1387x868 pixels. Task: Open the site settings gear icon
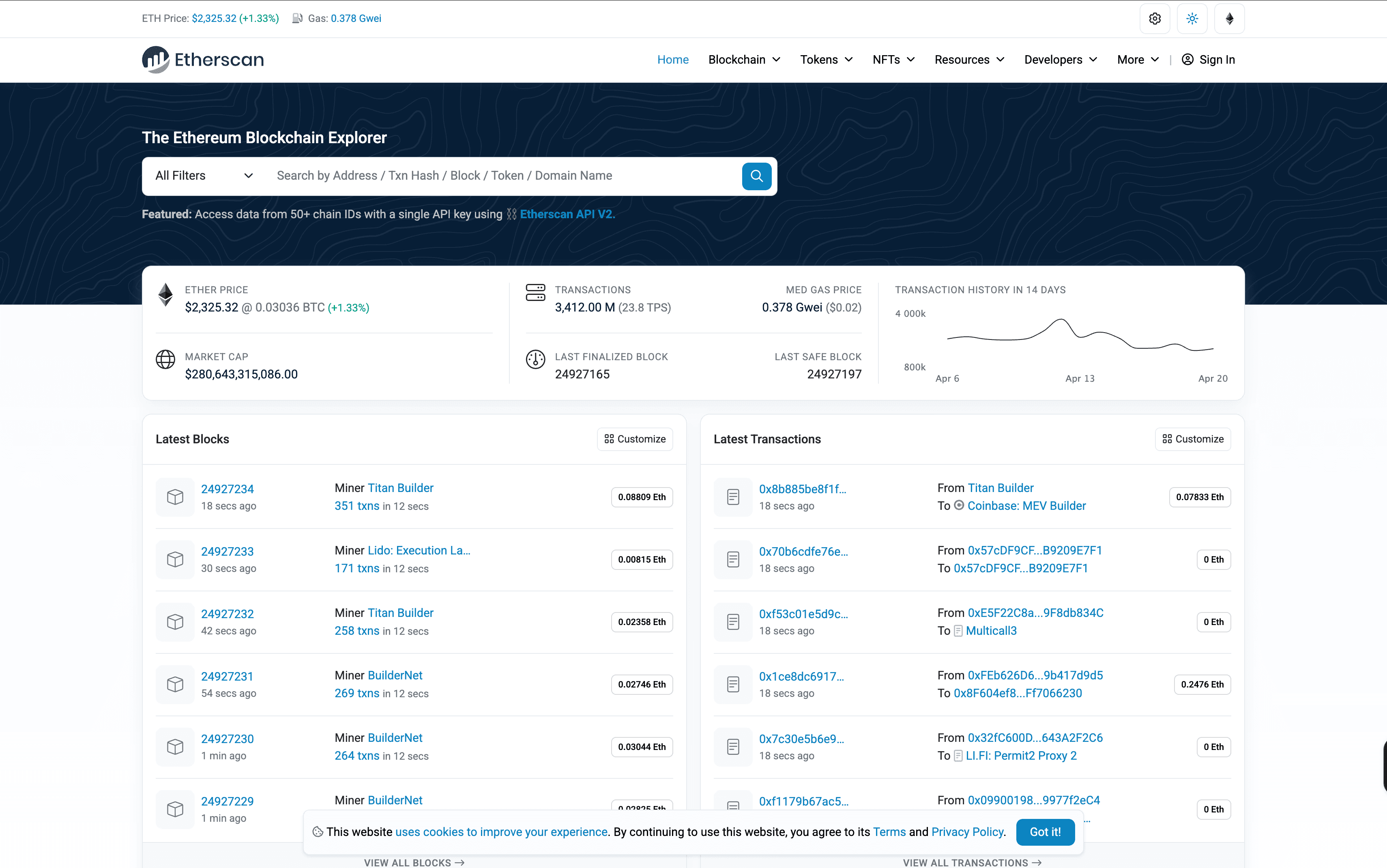point(1155,18)
